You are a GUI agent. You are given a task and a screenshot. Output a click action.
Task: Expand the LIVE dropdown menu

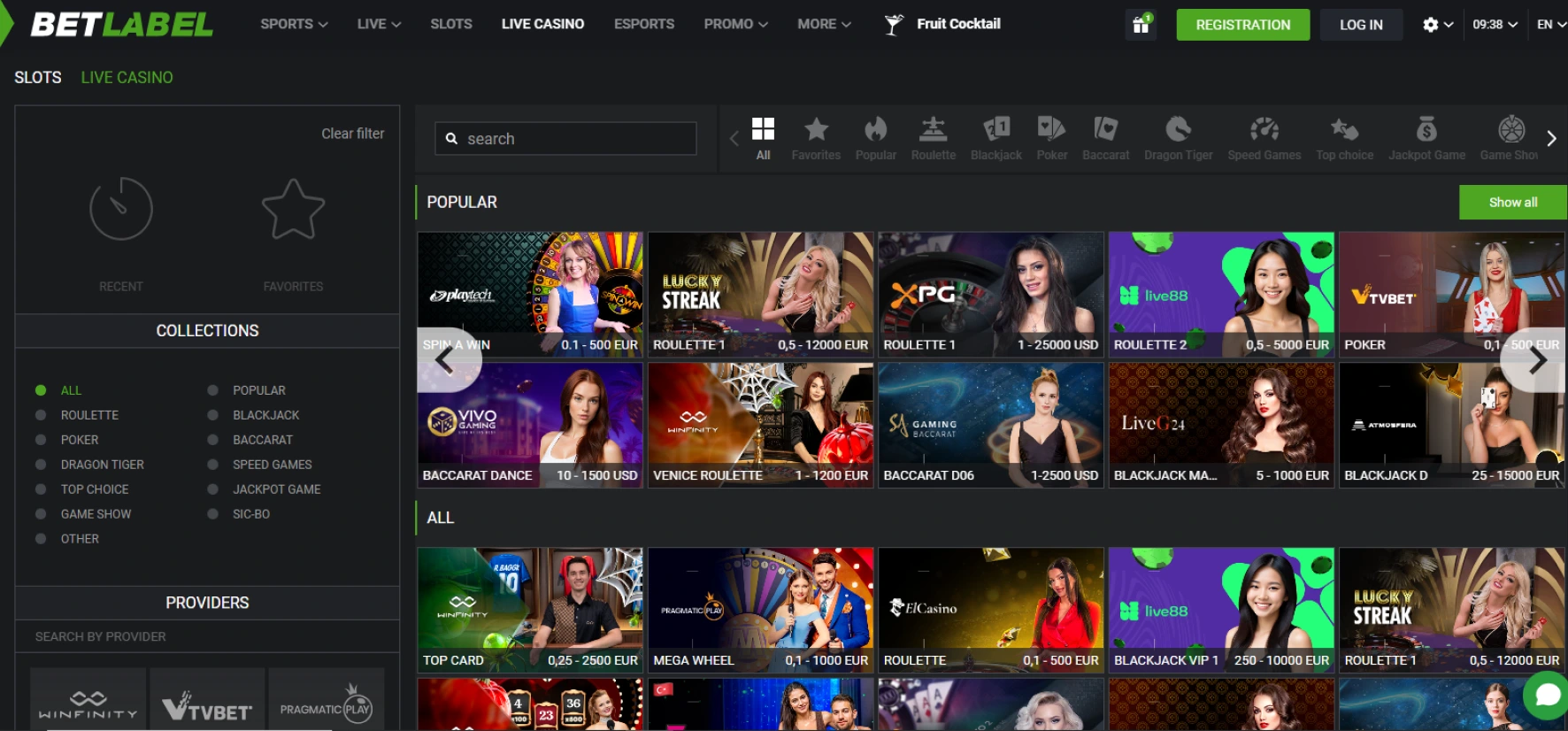tap(379, 25)
